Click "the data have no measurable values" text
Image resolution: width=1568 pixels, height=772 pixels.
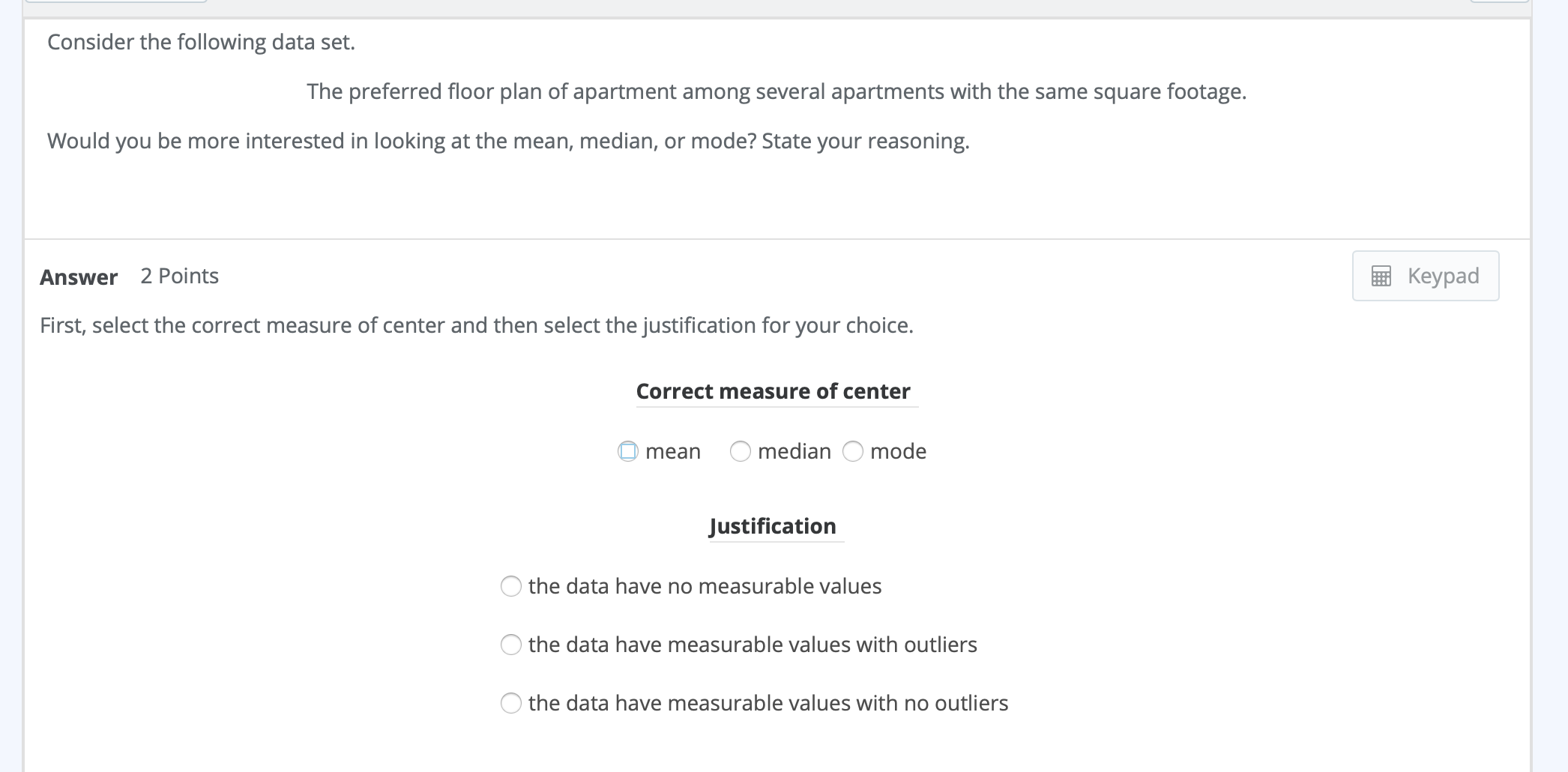point(705,586)
